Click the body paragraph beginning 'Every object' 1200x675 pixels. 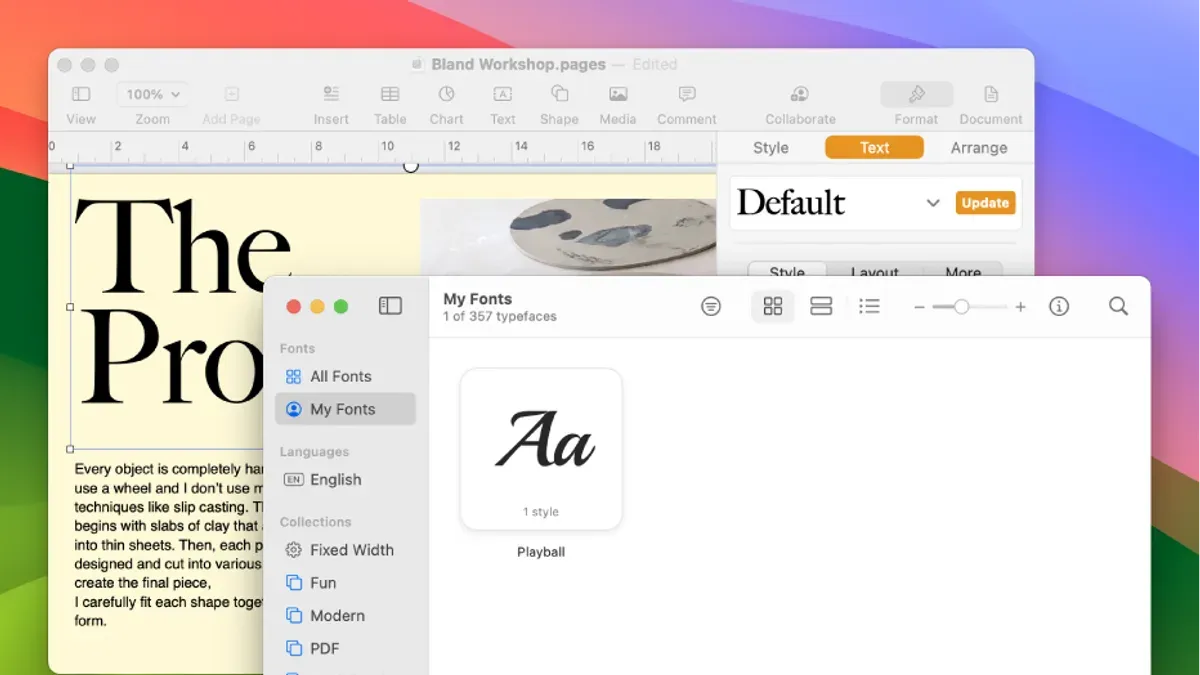pyautogui.click(x=168, y=544)
